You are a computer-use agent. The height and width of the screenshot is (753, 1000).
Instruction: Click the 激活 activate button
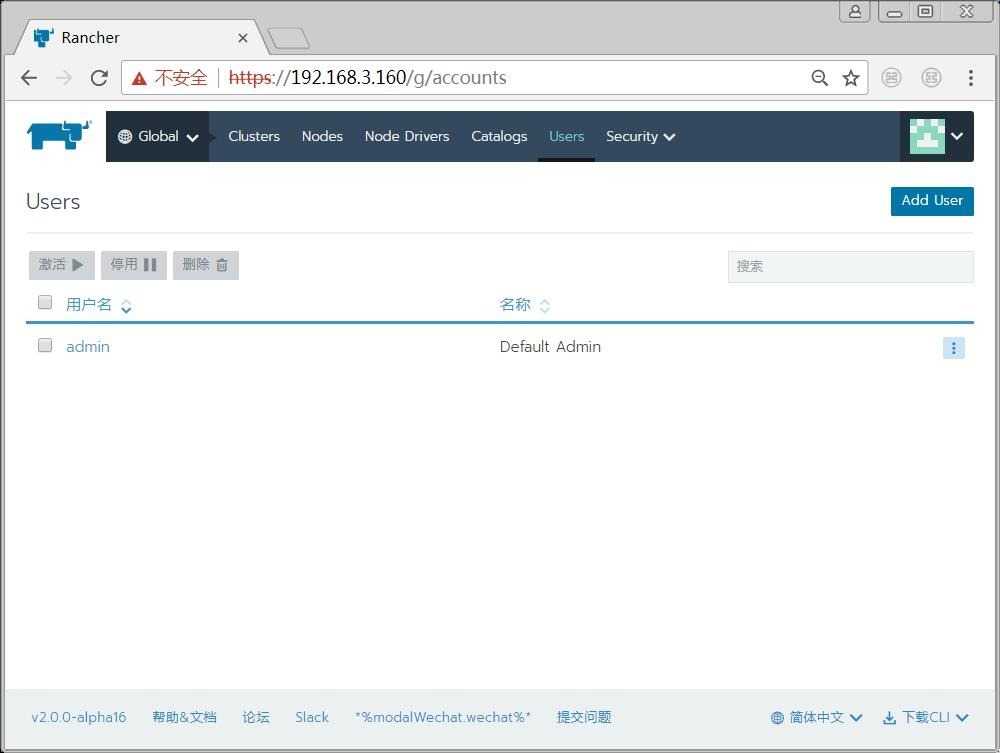[x=61, y=265]
